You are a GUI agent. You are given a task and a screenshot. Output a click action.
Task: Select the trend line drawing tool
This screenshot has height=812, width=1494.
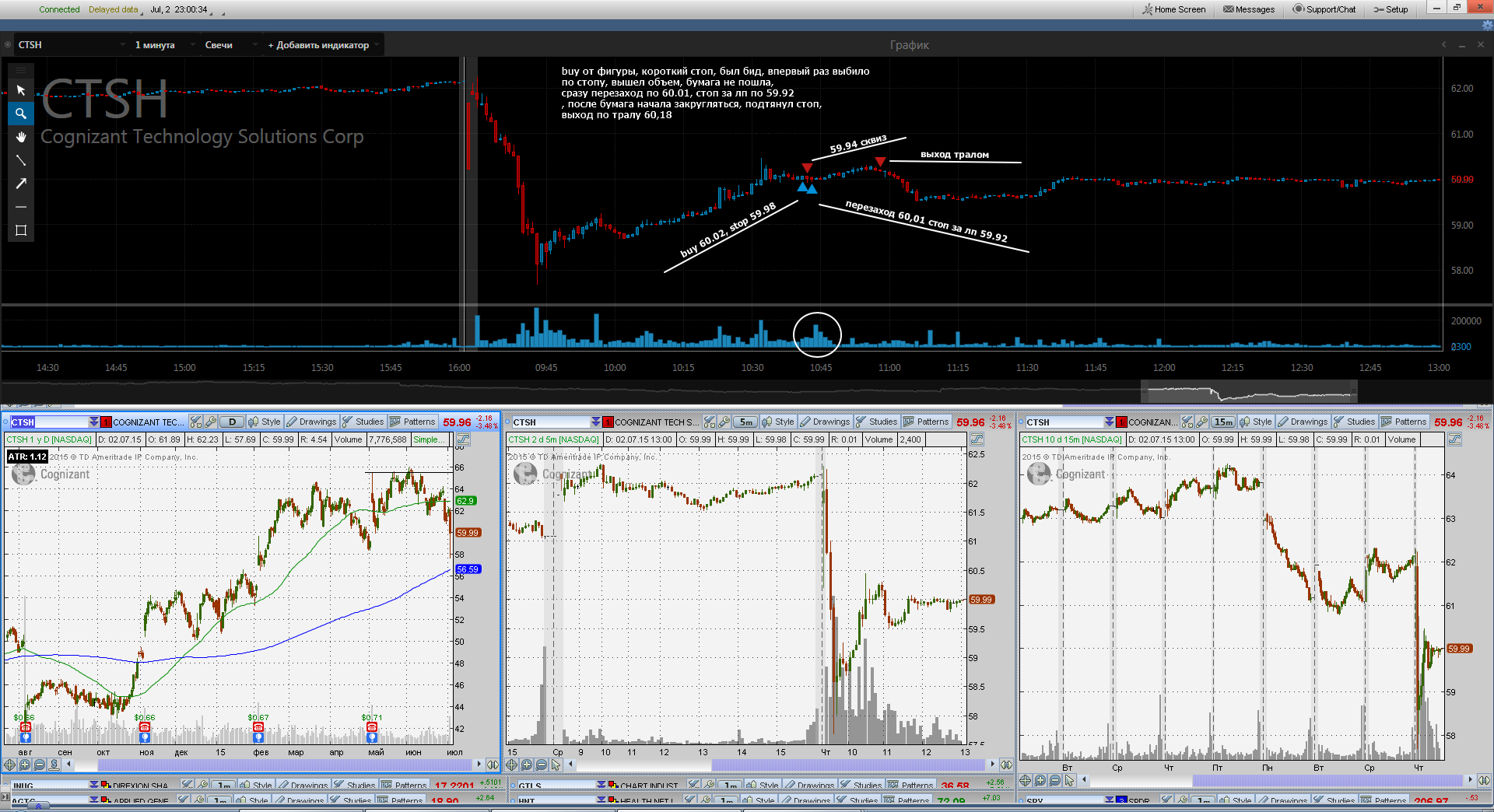(x=21, y=160)
